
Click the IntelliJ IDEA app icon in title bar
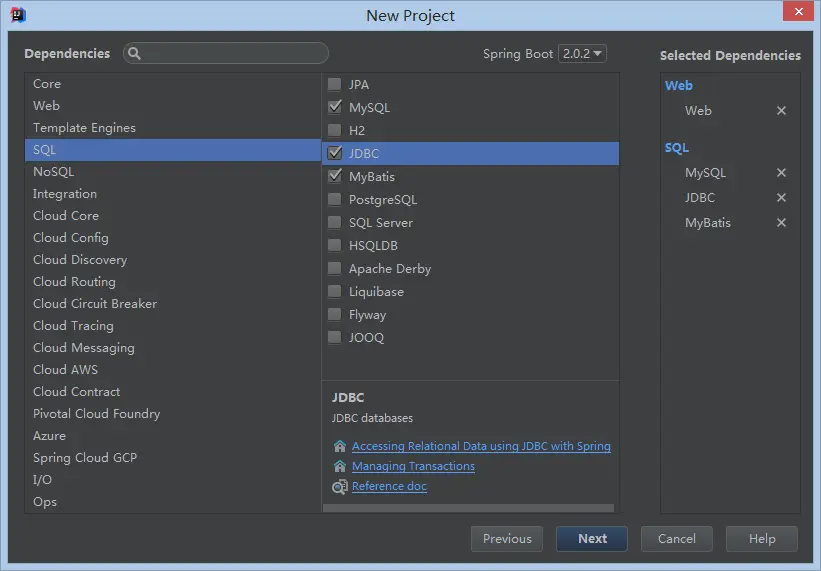(x=18, y=15)
